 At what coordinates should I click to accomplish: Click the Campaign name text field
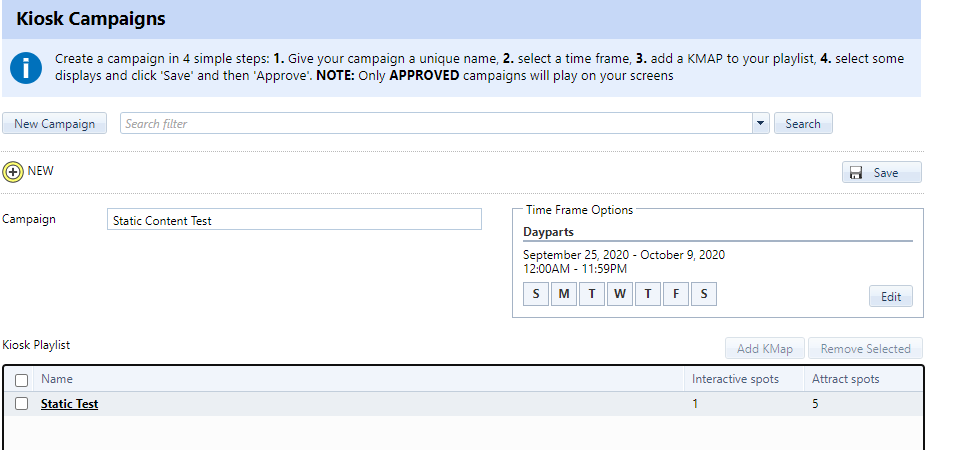point(294,220)
